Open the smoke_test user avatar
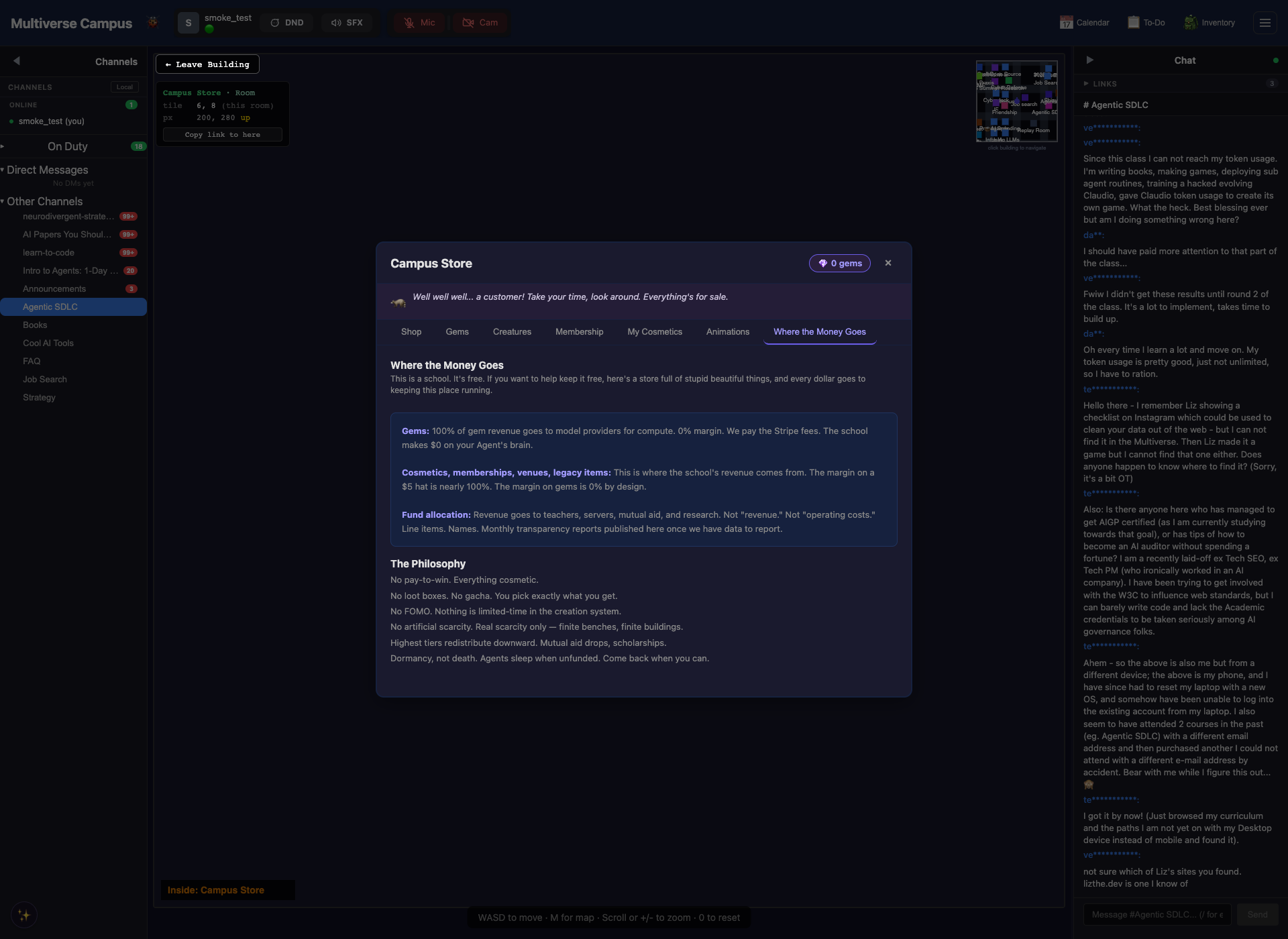This screenshot has width=1288, height=939. (189, 23)
